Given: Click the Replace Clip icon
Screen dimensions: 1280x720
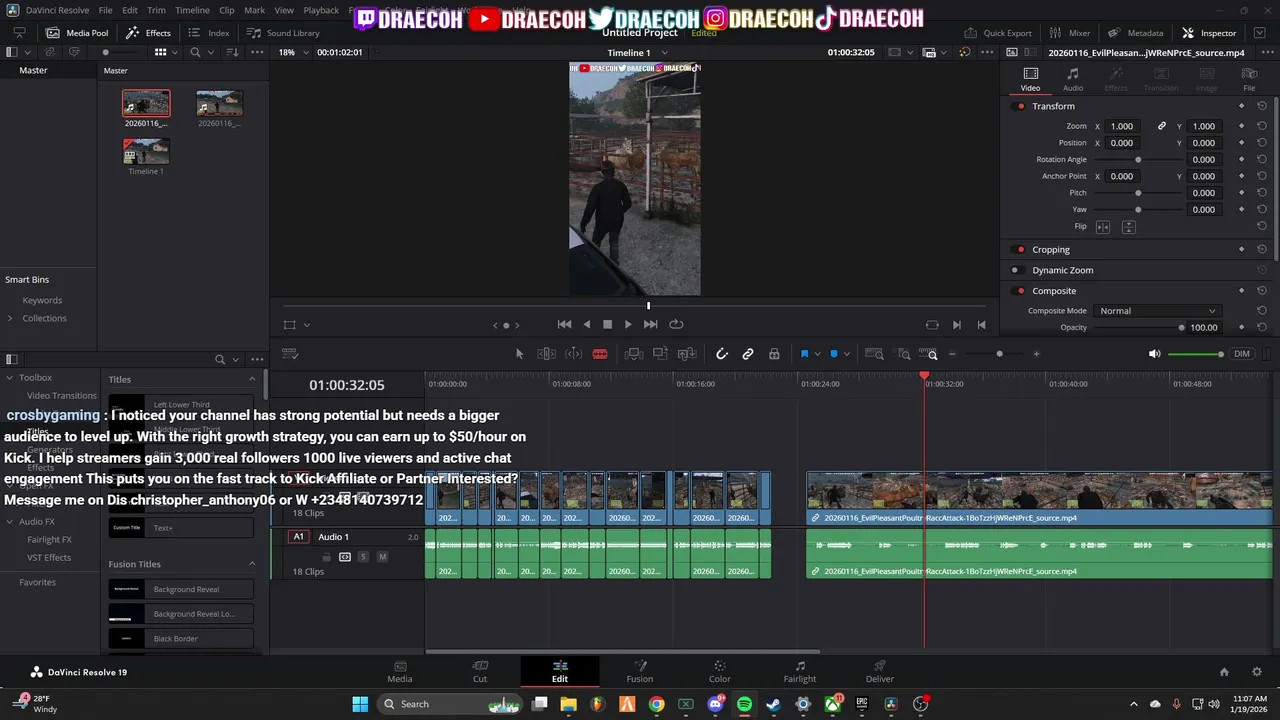Looking at the screenshot, I should click(687, 354).
